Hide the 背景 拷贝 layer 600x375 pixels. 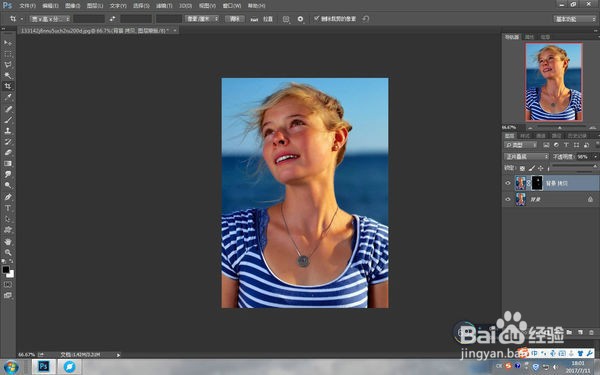(508, 183)
